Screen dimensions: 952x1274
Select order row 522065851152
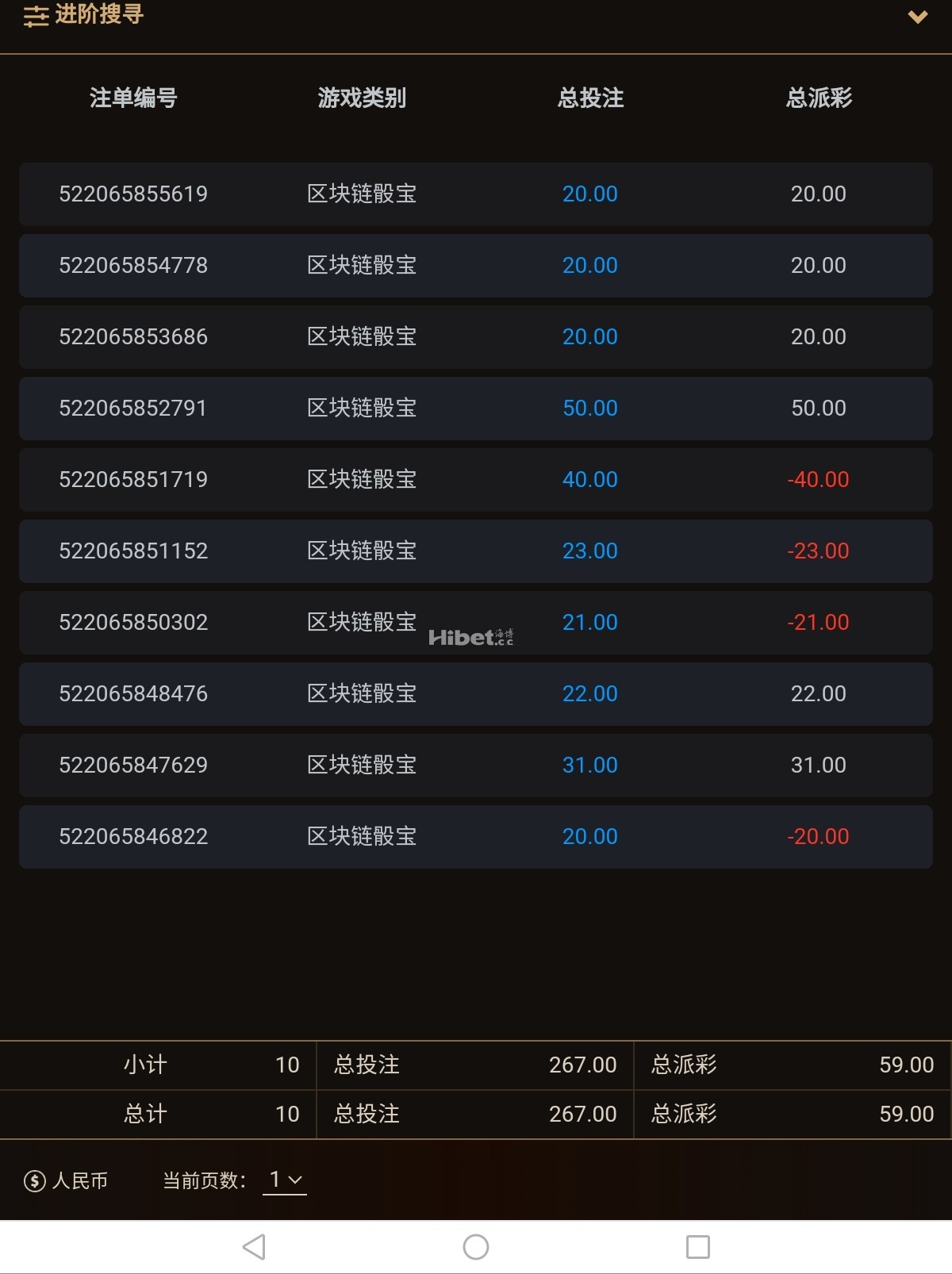pyautogui.click(x=476, y=551)
